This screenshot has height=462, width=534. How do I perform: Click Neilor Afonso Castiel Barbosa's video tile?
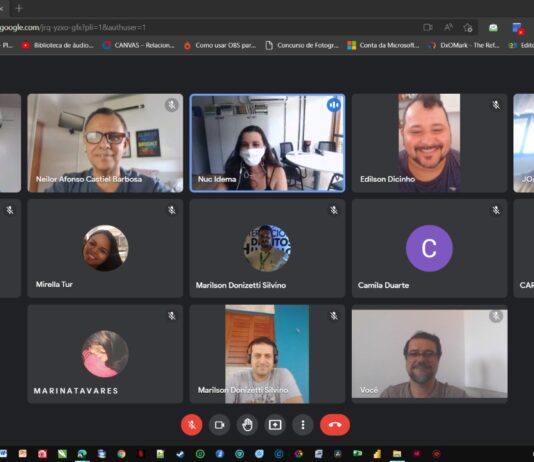[105, 143]
